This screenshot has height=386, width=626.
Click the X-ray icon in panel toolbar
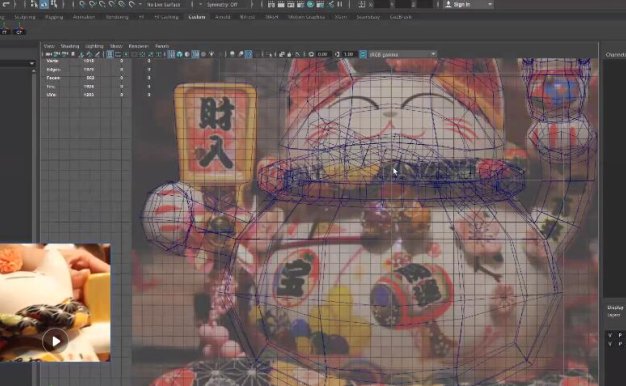pos(281,54)
